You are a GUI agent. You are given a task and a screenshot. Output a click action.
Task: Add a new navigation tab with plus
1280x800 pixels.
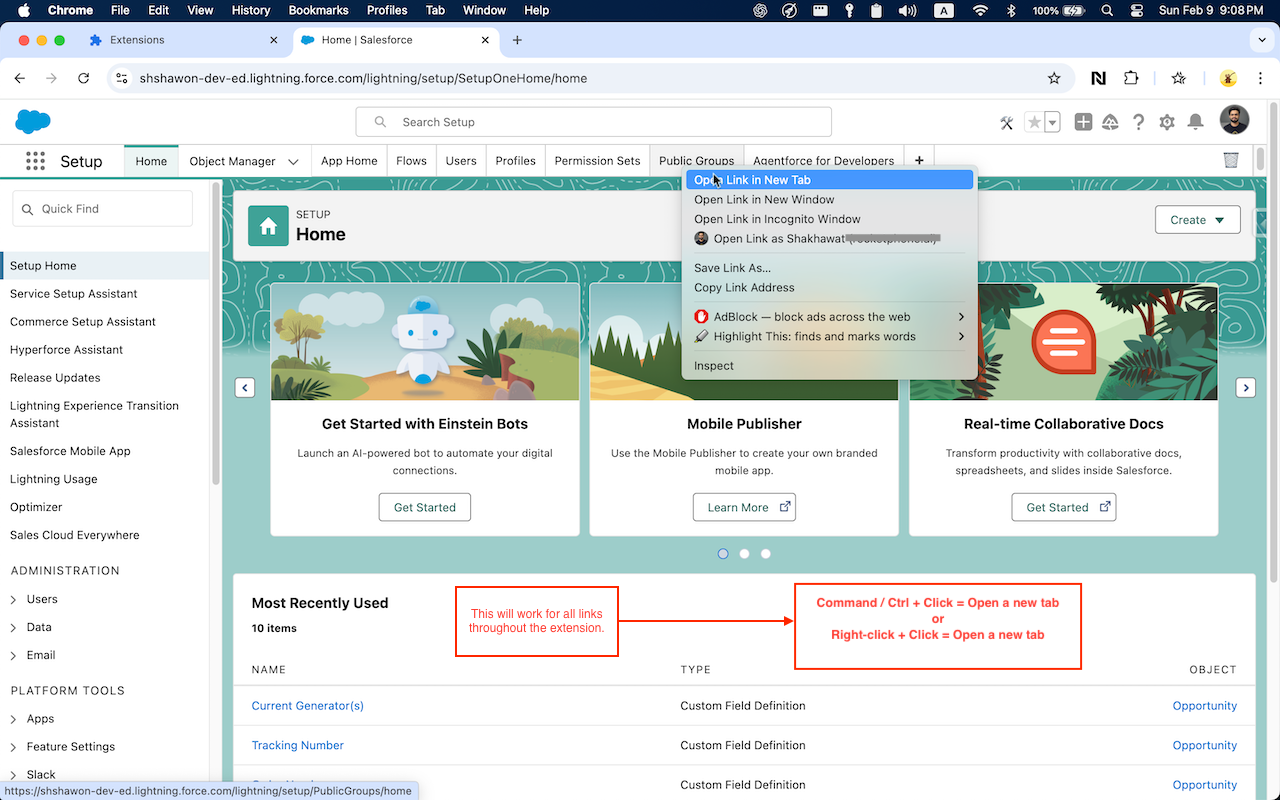tap(919, 160)
